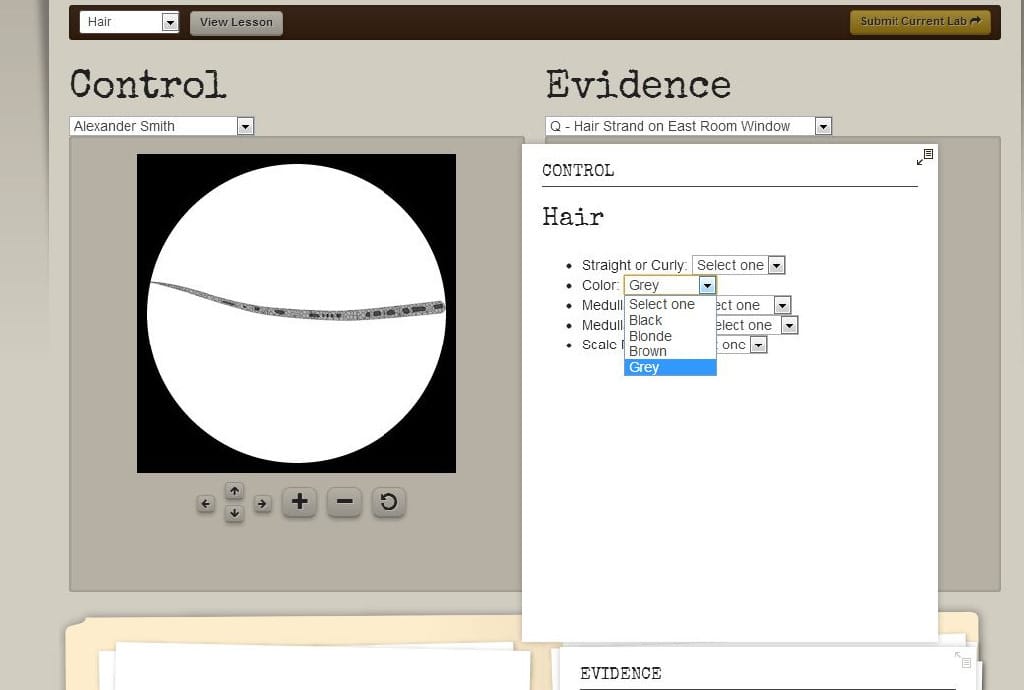Pan the microscope view down
The height and width of the screenshot is (690, 1024).
point(234,513)
